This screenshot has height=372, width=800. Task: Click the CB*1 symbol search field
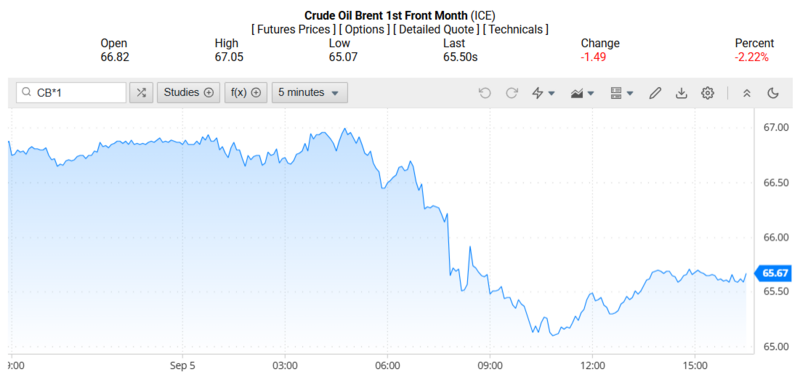(71, 93)
